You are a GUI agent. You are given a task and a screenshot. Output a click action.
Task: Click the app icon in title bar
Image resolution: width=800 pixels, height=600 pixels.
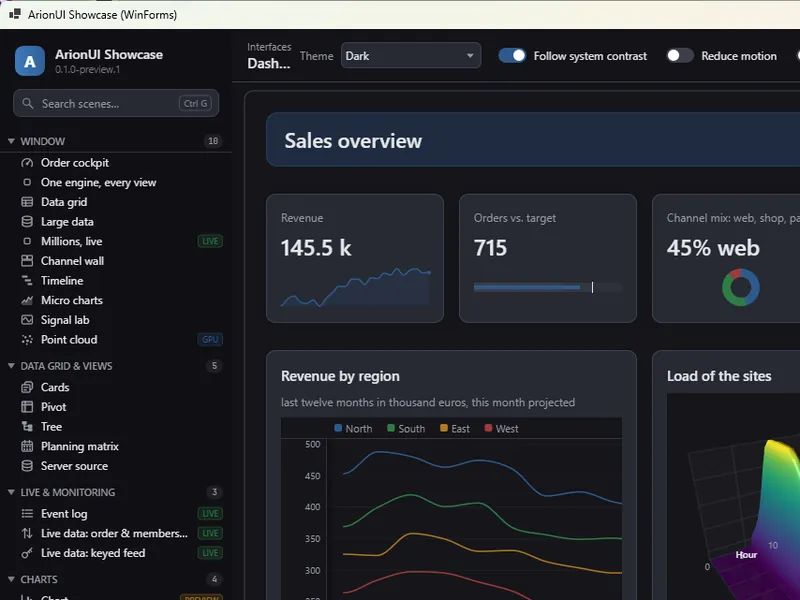(x=15, y=14)
